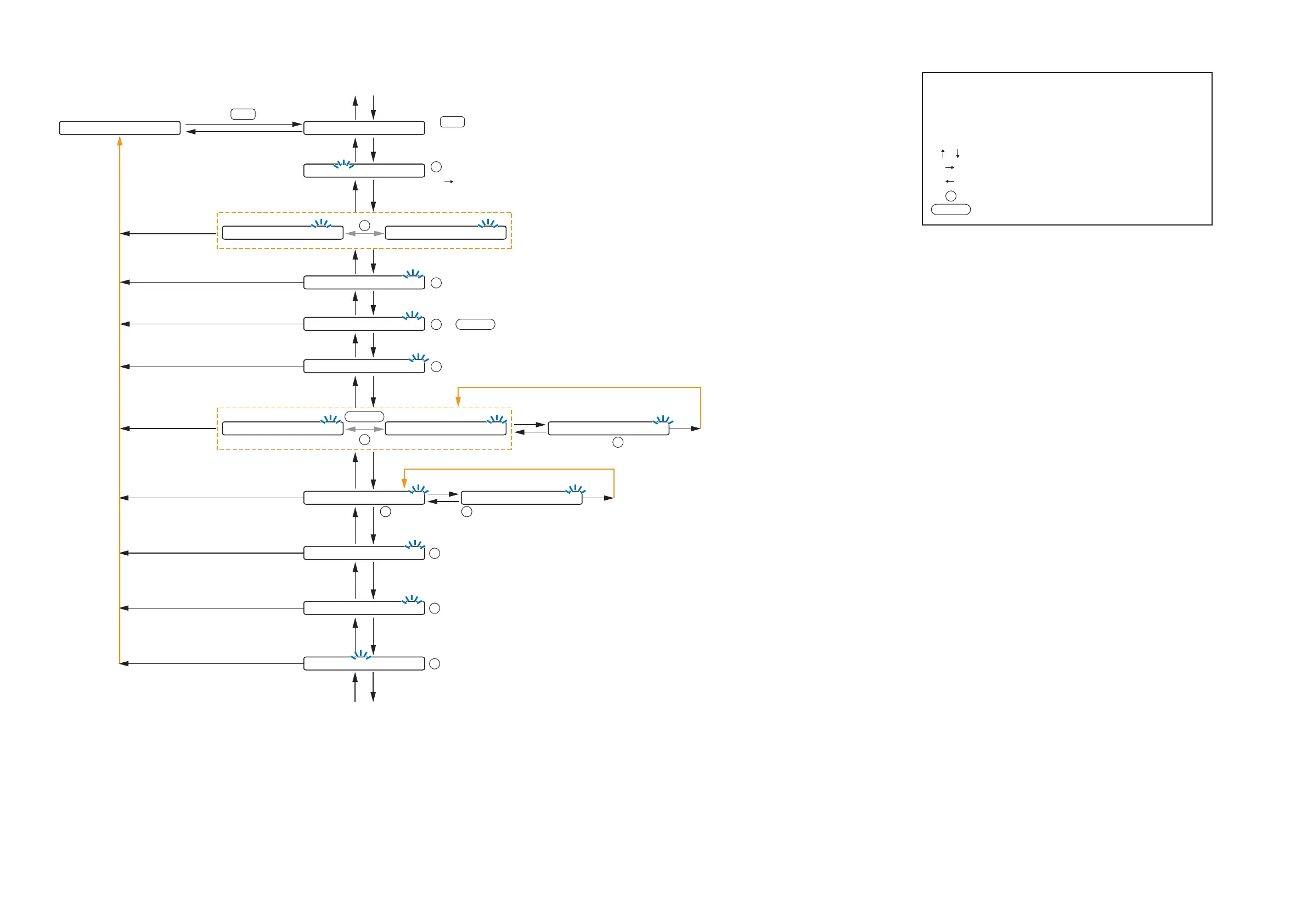Click the right arrow symbol in the legend box
Screen dimensions: 1307x924
(x=949, y=167)
